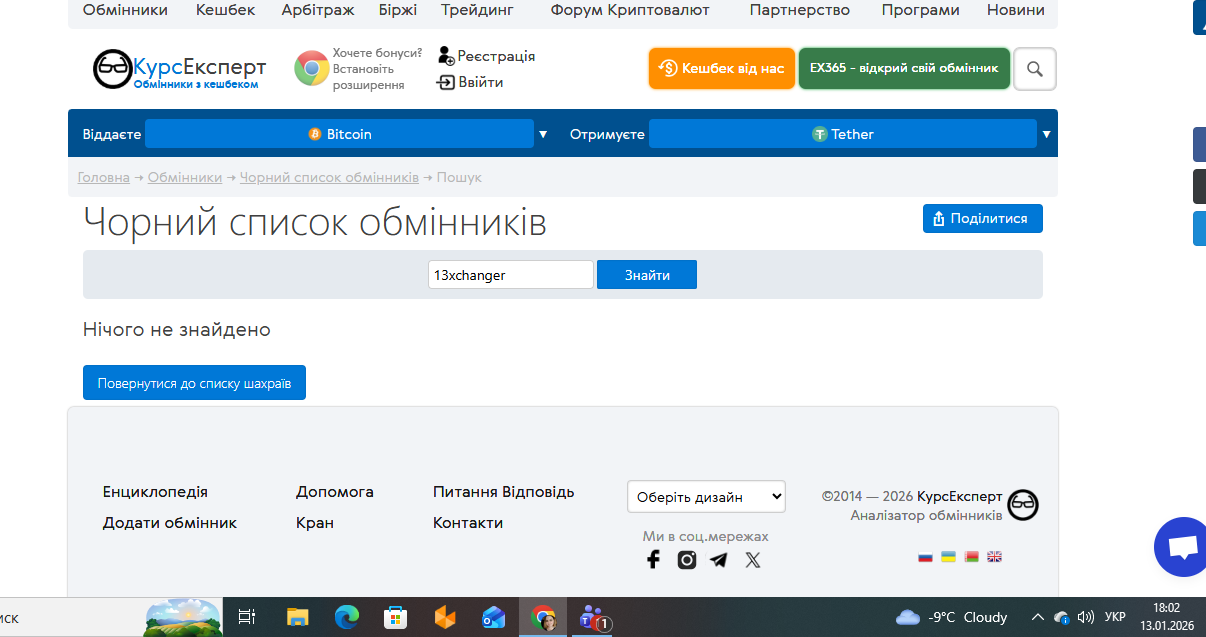The height and width of the screenshot is (637, 1206).
Task: Follow the 'Чорний список обмінників' breadcrumb link
Action: pos(329,177)
